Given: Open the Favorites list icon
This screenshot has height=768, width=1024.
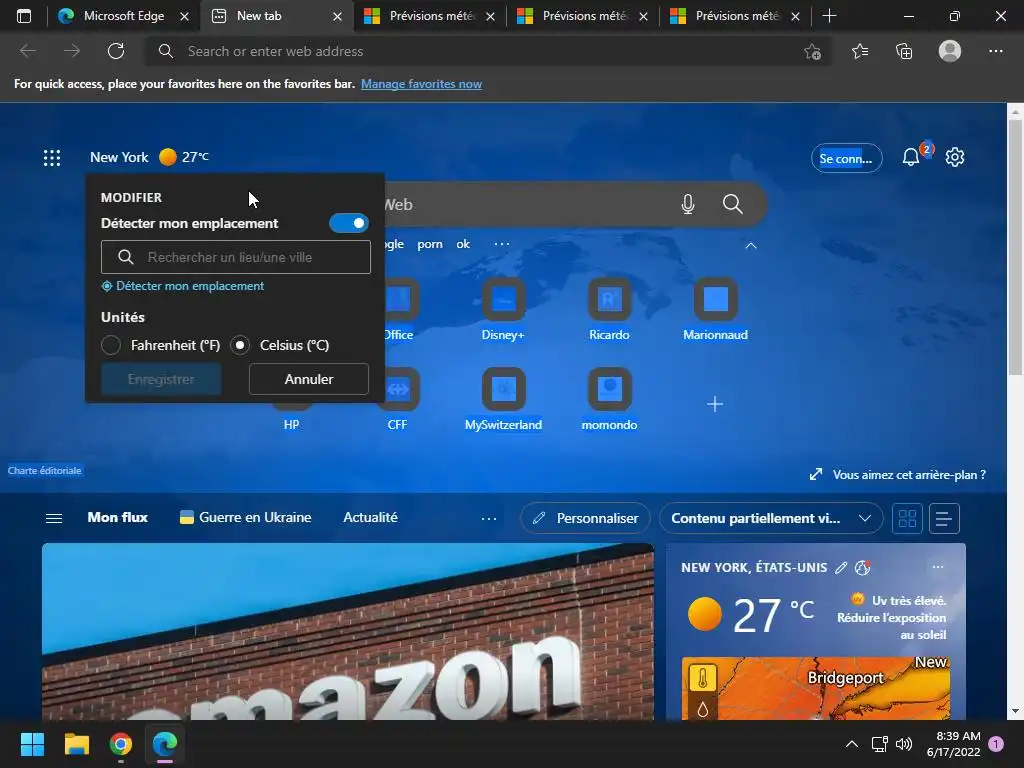Looking at the screenshot, I should 859,51.
